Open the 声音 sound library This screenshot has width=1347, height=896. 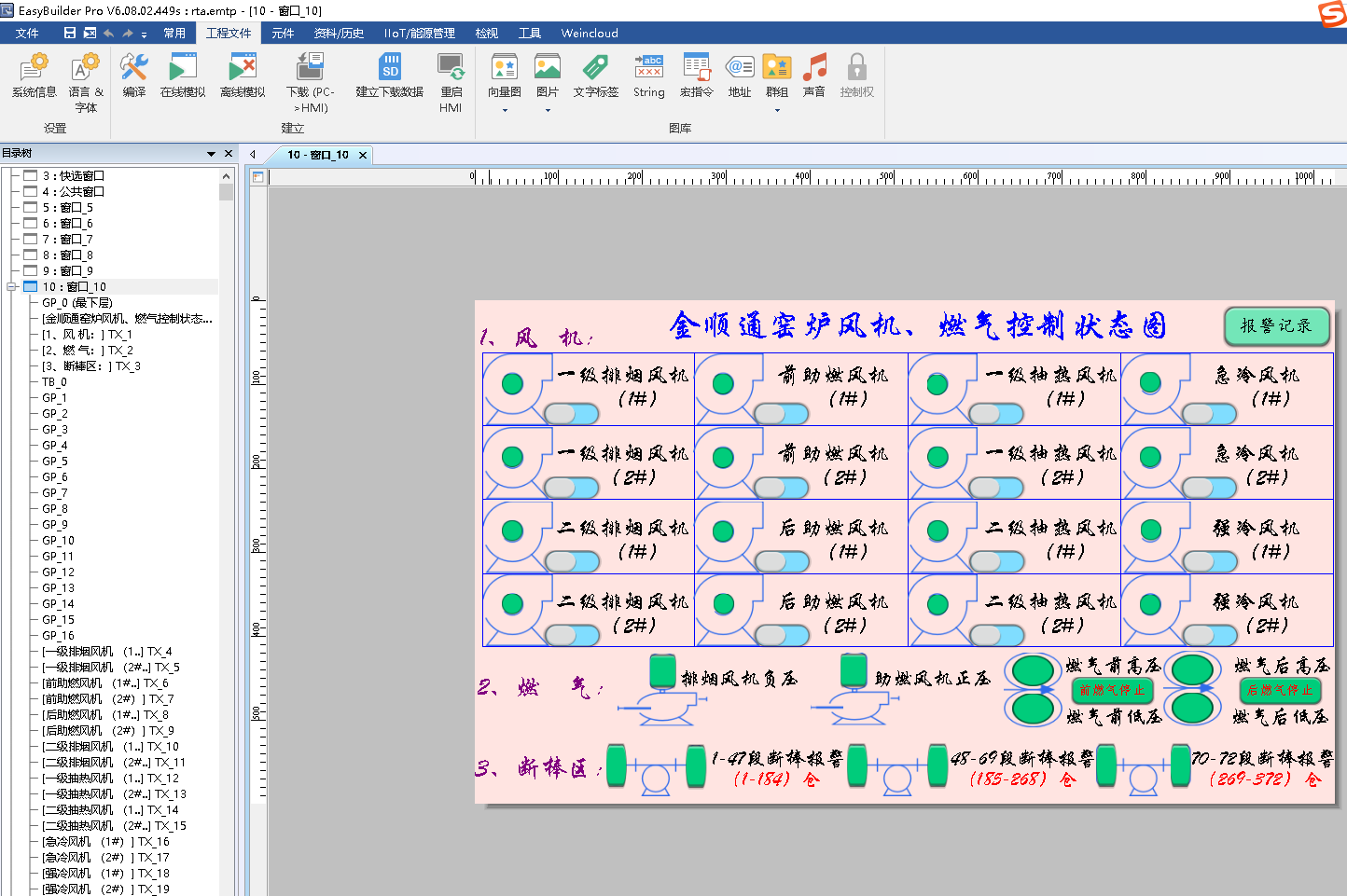814,75
